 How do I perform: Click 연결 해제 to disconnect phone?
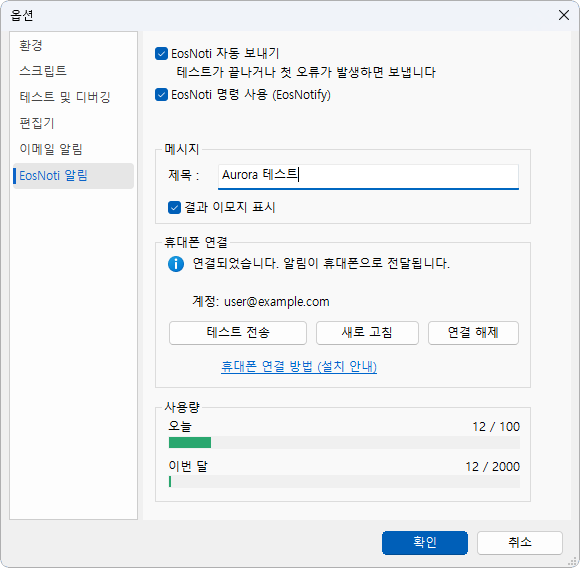tap(473, 333)
